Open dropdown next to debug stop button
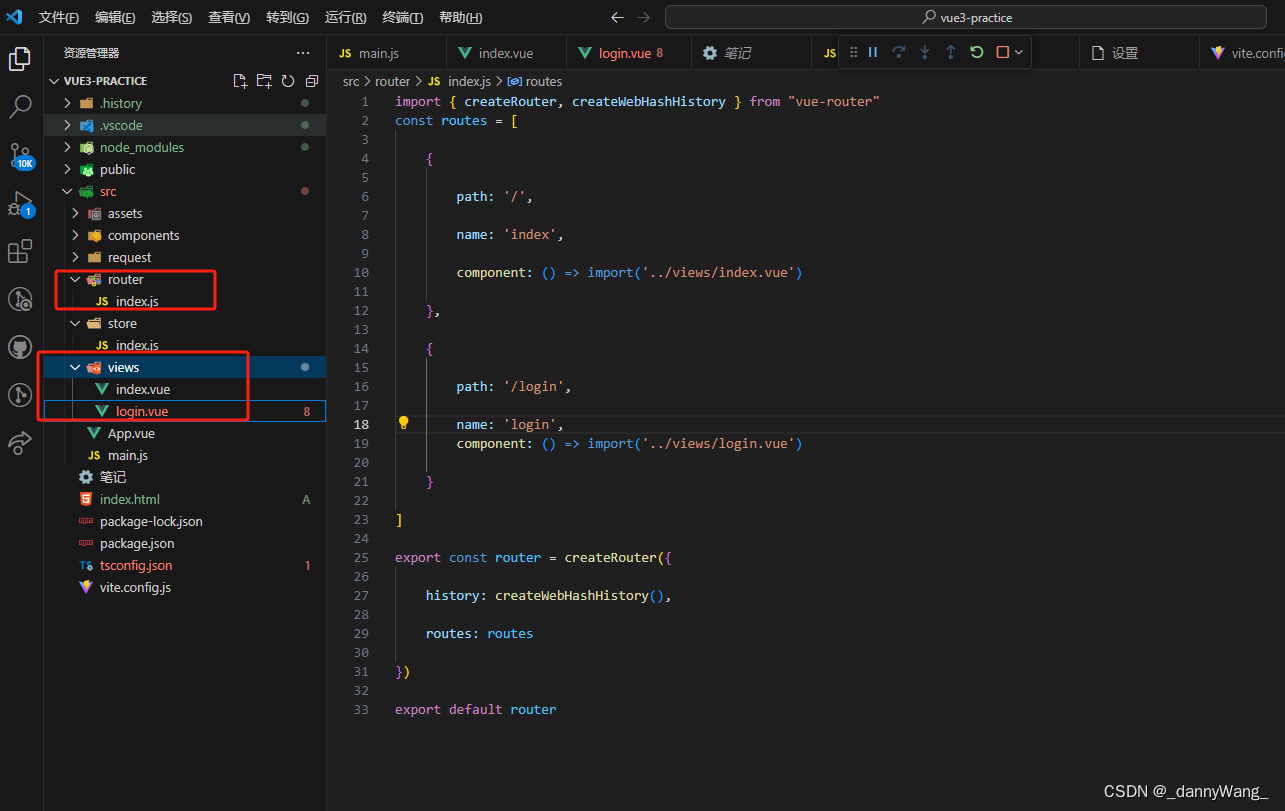The image size is (1285, 811). click(1019, 52)
